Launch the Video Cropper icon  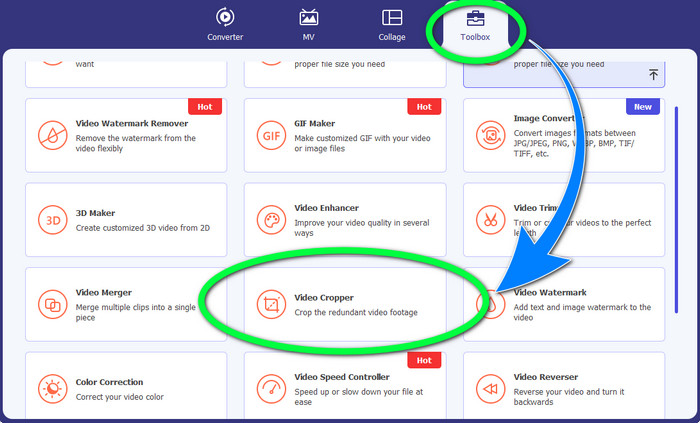[270, 304]
